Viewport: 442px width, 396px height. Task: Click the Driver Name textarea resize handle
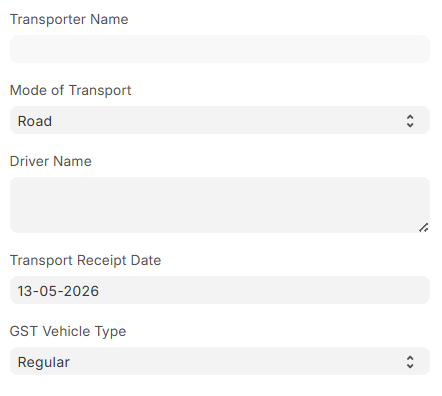[424, 228]
